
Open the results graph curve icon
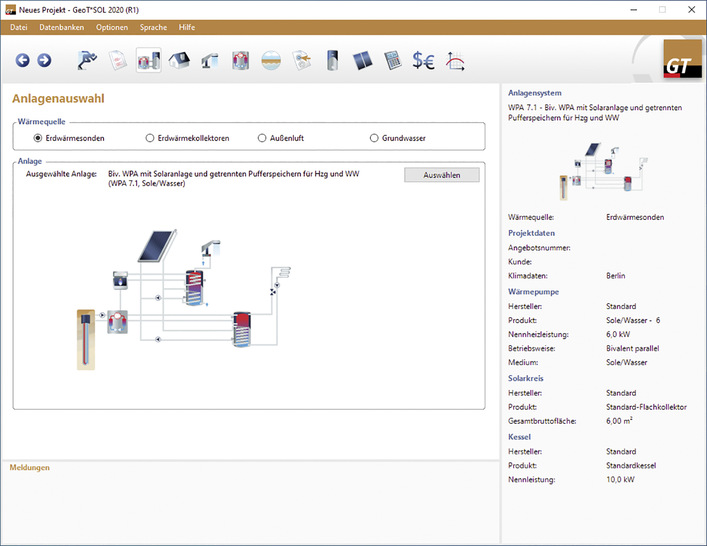click(455, 61)
